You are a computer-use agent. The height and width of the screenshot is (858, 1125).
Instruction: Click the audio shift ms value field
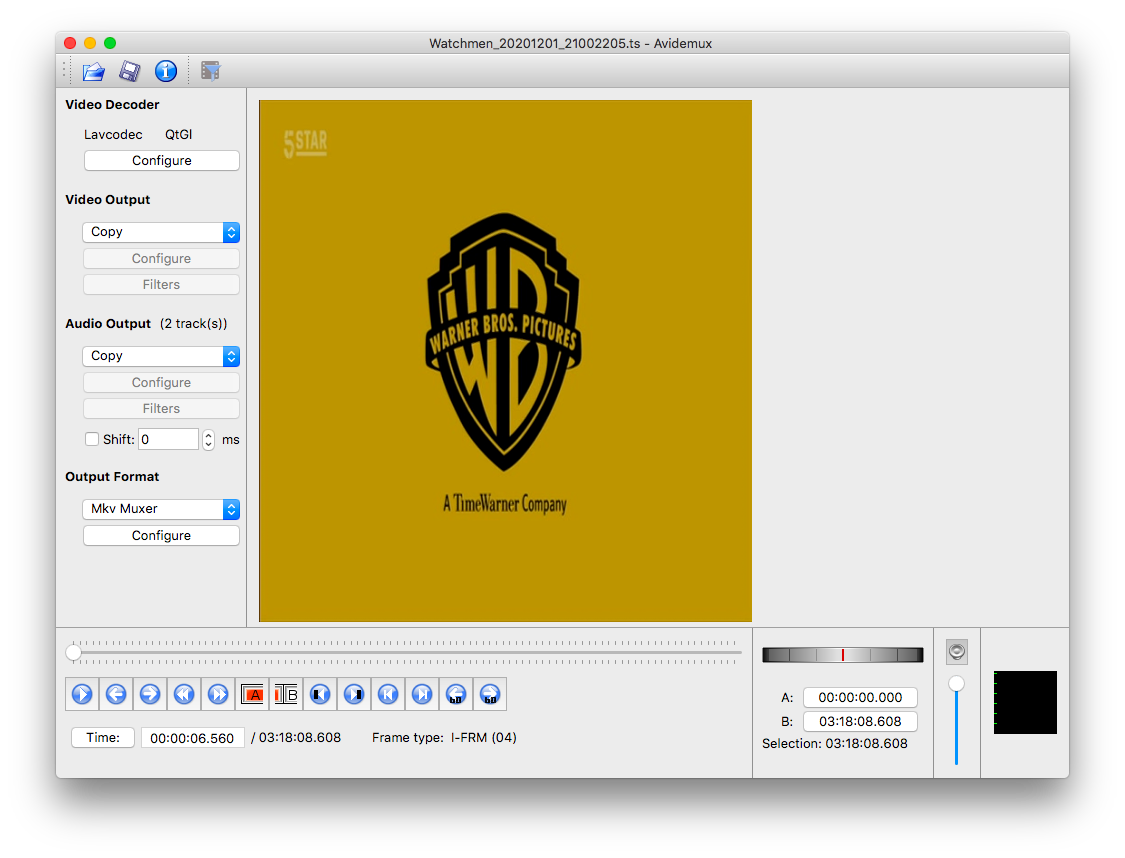pyautogui.click(x=169, y=439)
